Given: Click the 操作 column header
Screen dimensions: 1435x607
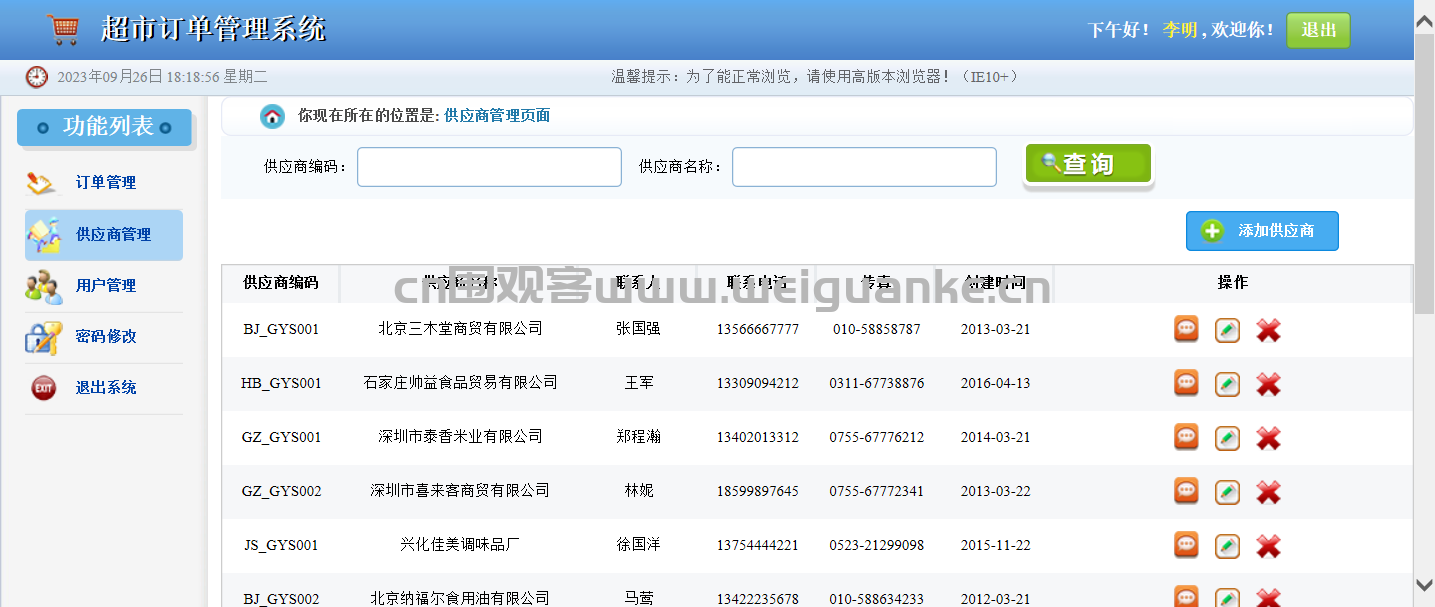Looking at the screenshot, I should 1233,283.
